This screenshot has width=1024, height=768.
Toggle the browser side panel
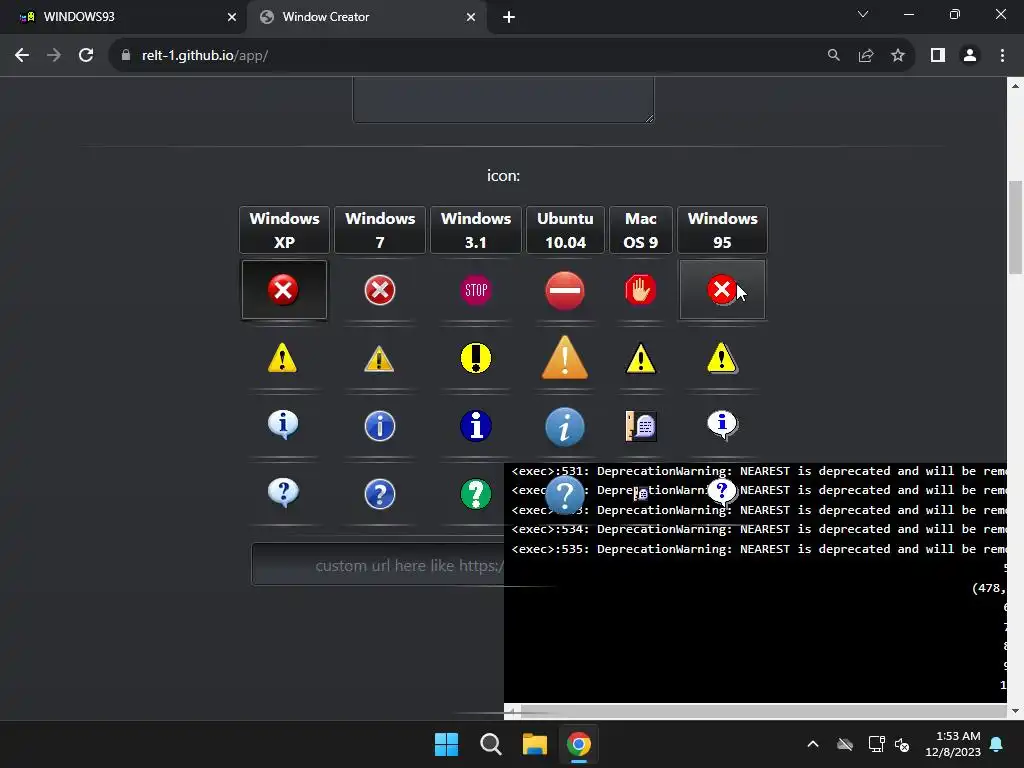point(938,56)
